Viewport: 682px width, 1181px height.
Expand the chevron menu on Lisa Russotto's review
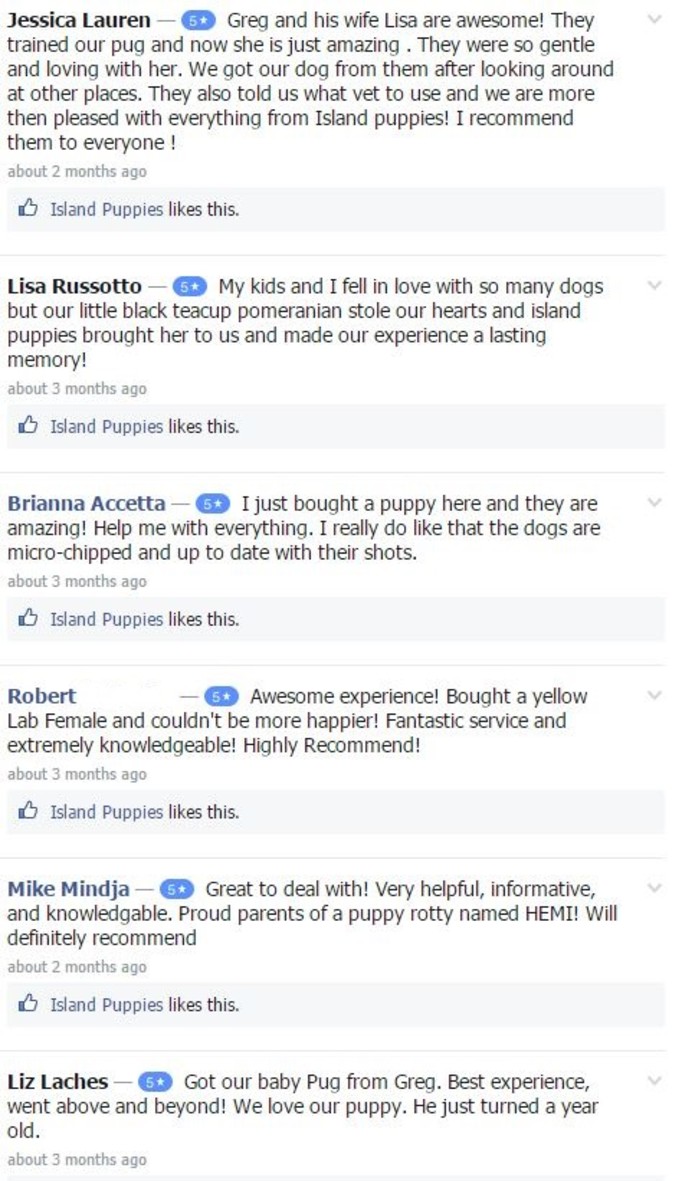coord(654,285)
